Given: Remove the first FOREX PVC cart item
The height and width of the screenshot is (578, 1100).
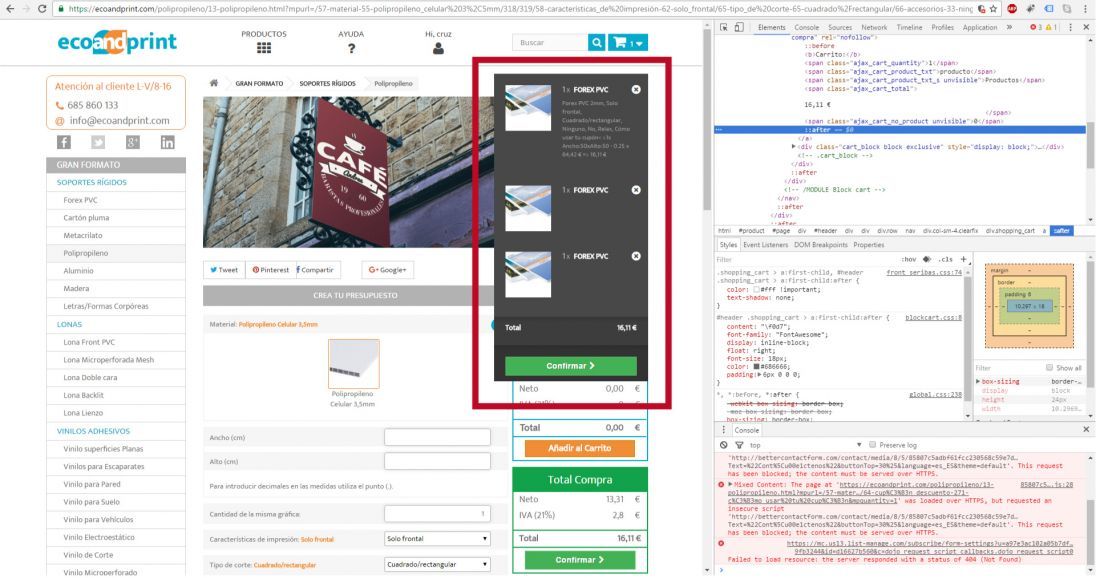Looking at the screenshot, I should [x=636, y=90].
